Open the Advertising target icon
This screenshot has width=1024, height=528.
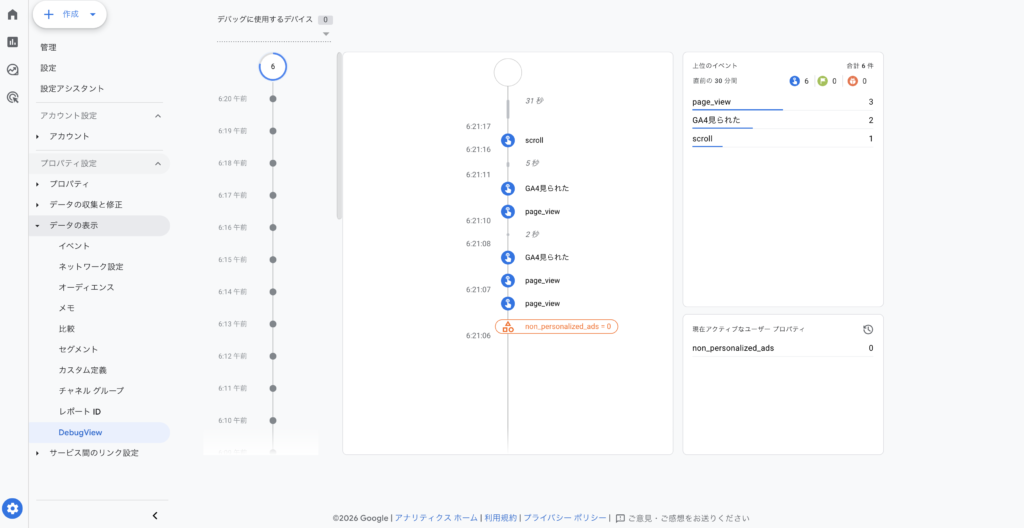(12, 98)
